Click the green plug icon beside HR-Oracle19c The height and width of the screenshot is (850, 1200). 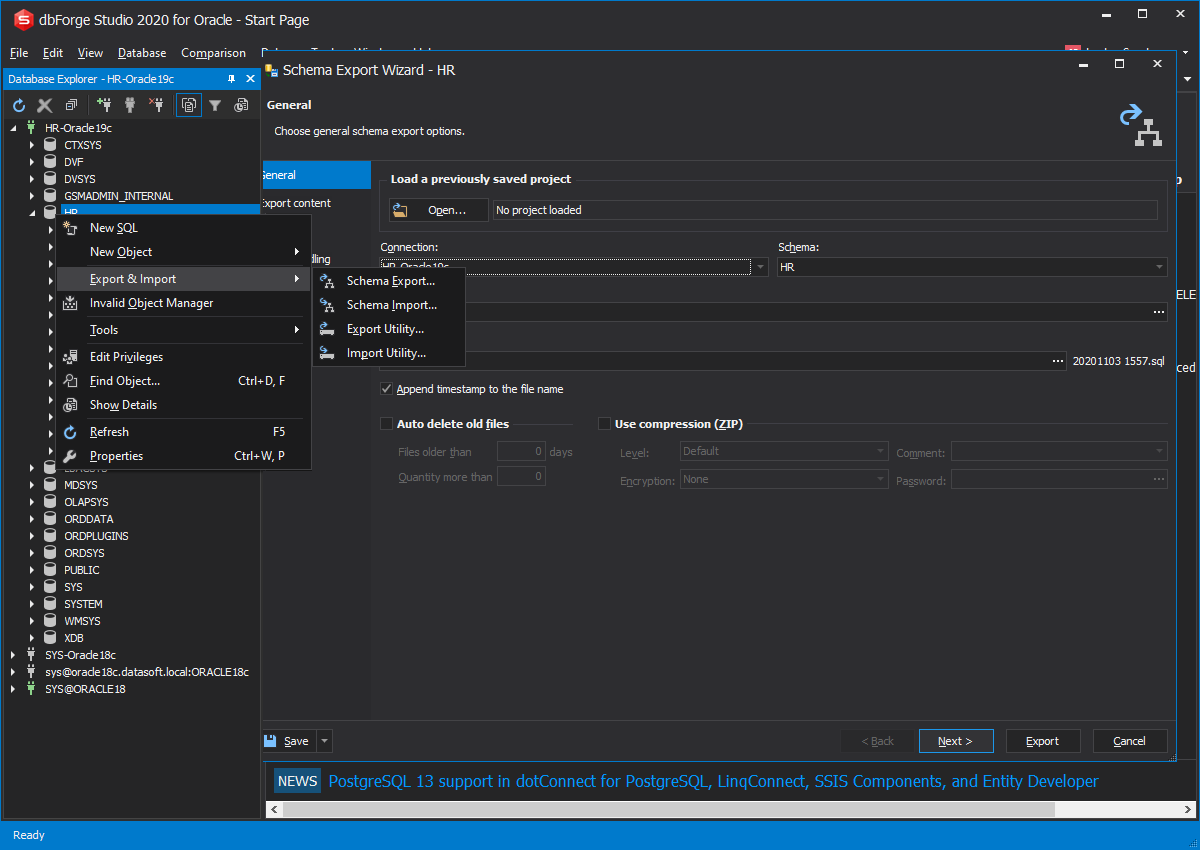click(x=31, y=128)
